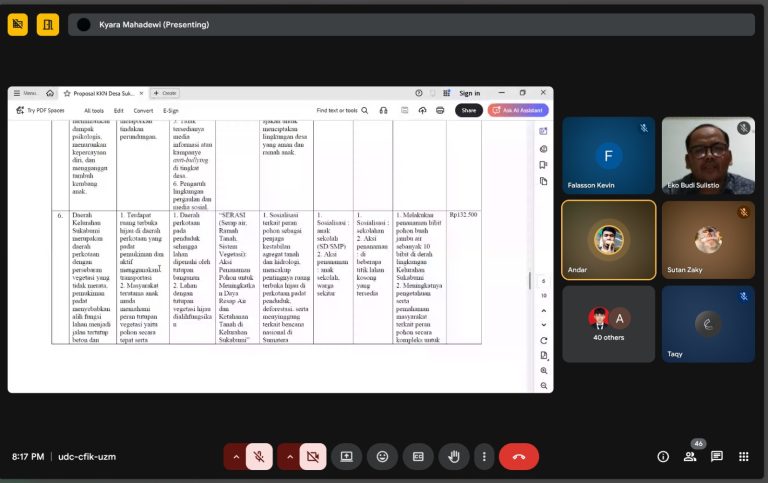Open the emoji reactions button
Viewport: 768px width, 483px height.
pyautogui.click(x=382, y=457)
